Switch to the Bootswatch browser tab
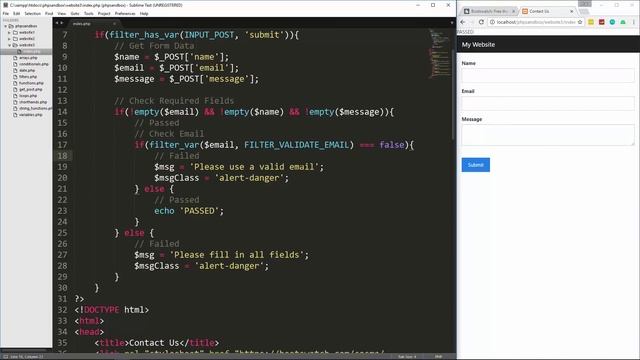Image resolution: width=640 pixels, height=360 pixels. [489, 11]
